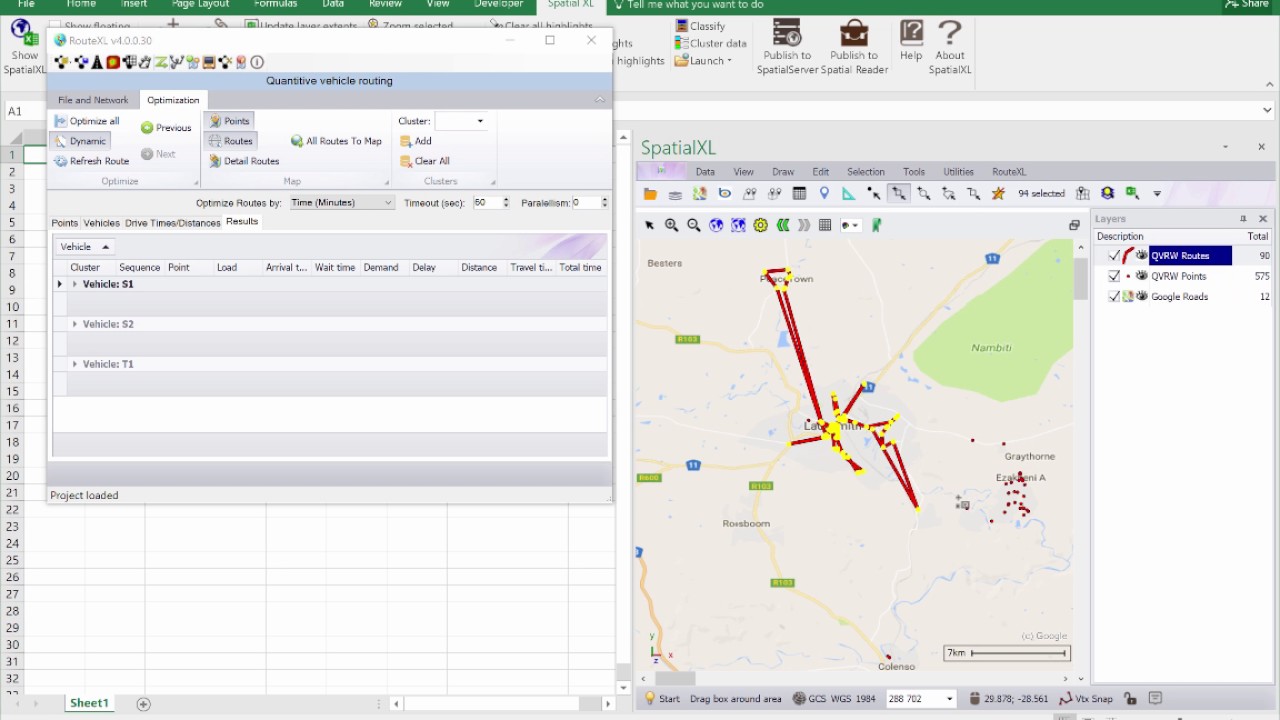Zoom to full extent globe icon

pyautogui.click(x=716, y=225)
